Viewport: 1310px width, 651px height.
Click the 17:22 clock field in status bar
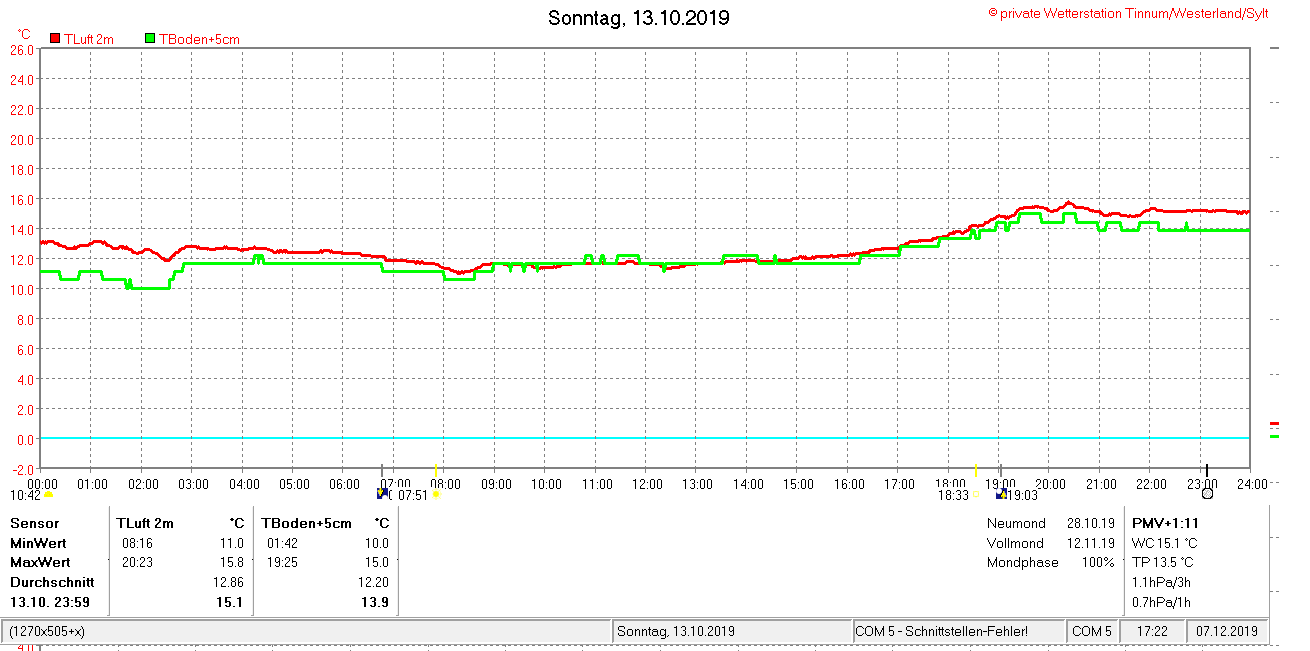pos(1153,632)
